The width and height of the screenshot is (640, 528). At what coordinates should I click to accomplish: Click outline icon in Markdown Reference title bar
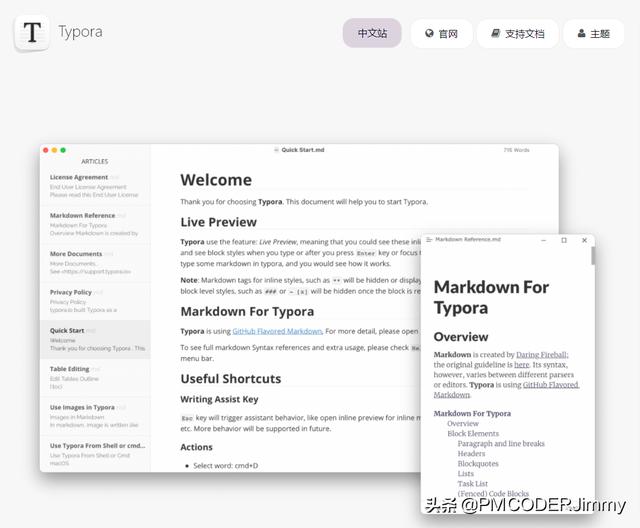(x=429, y=240)
